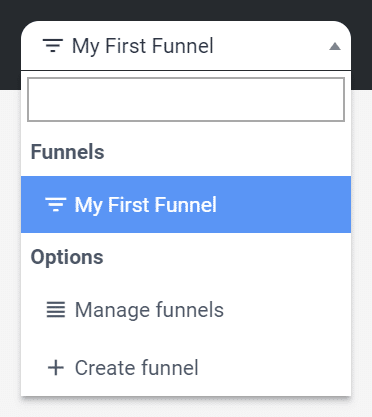Collapse the funnel selector using the up arrow
Viewport: 372px width, 417px height.
click(x=335, y=46)
